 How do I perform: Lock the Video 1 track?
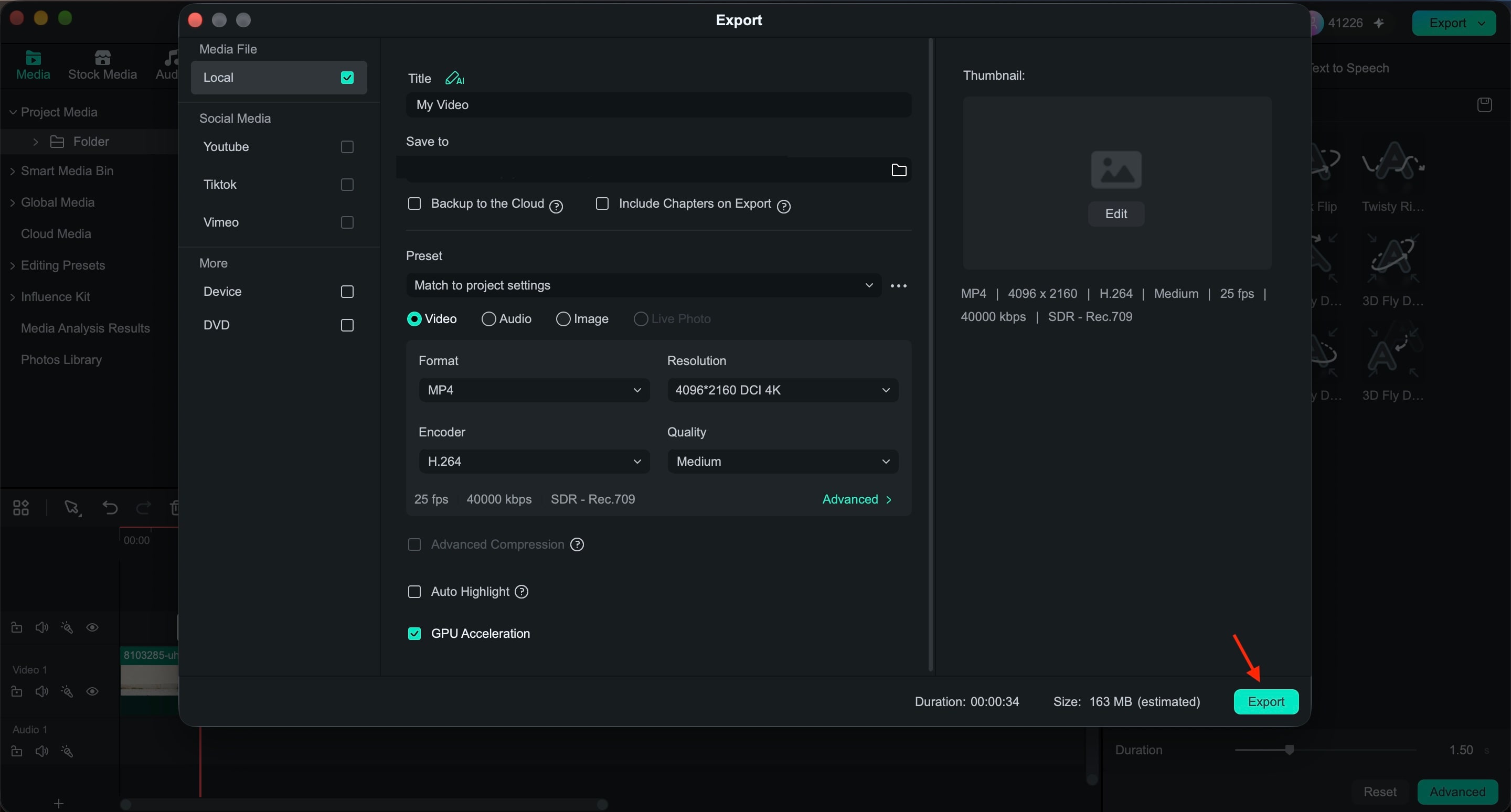coord(16,691)
